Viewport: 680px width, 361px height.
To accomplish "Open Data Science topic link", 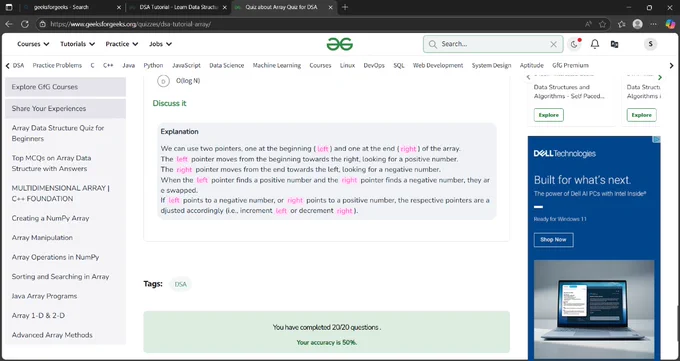I will coord(226,66).
